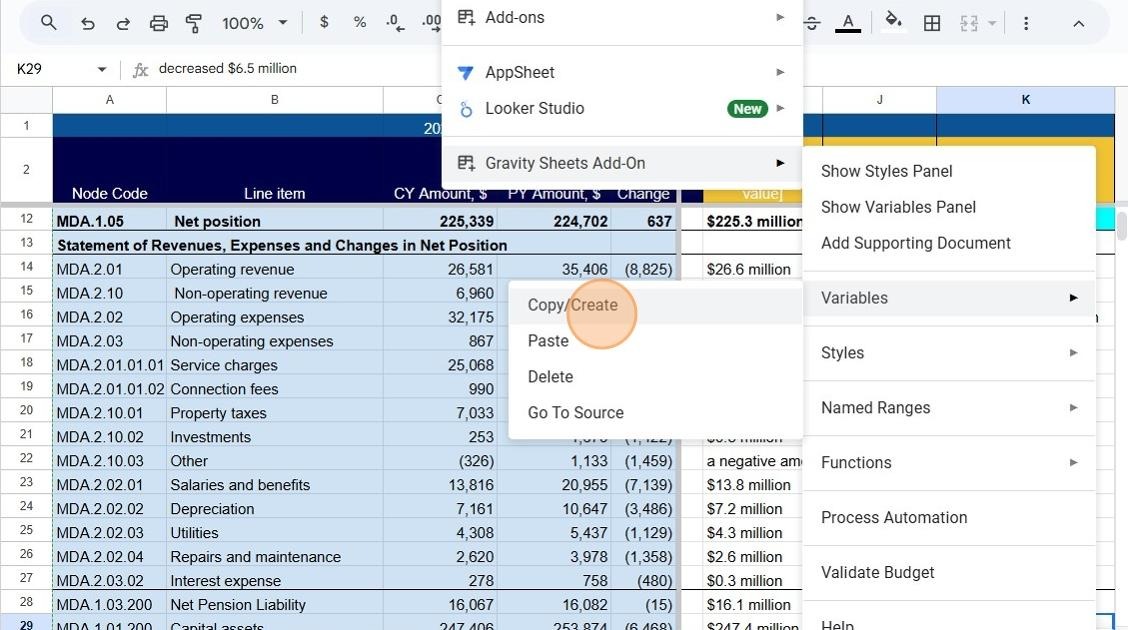Open the text color underlined A icon
The image size is (1128, 630).
pos(848,23)
